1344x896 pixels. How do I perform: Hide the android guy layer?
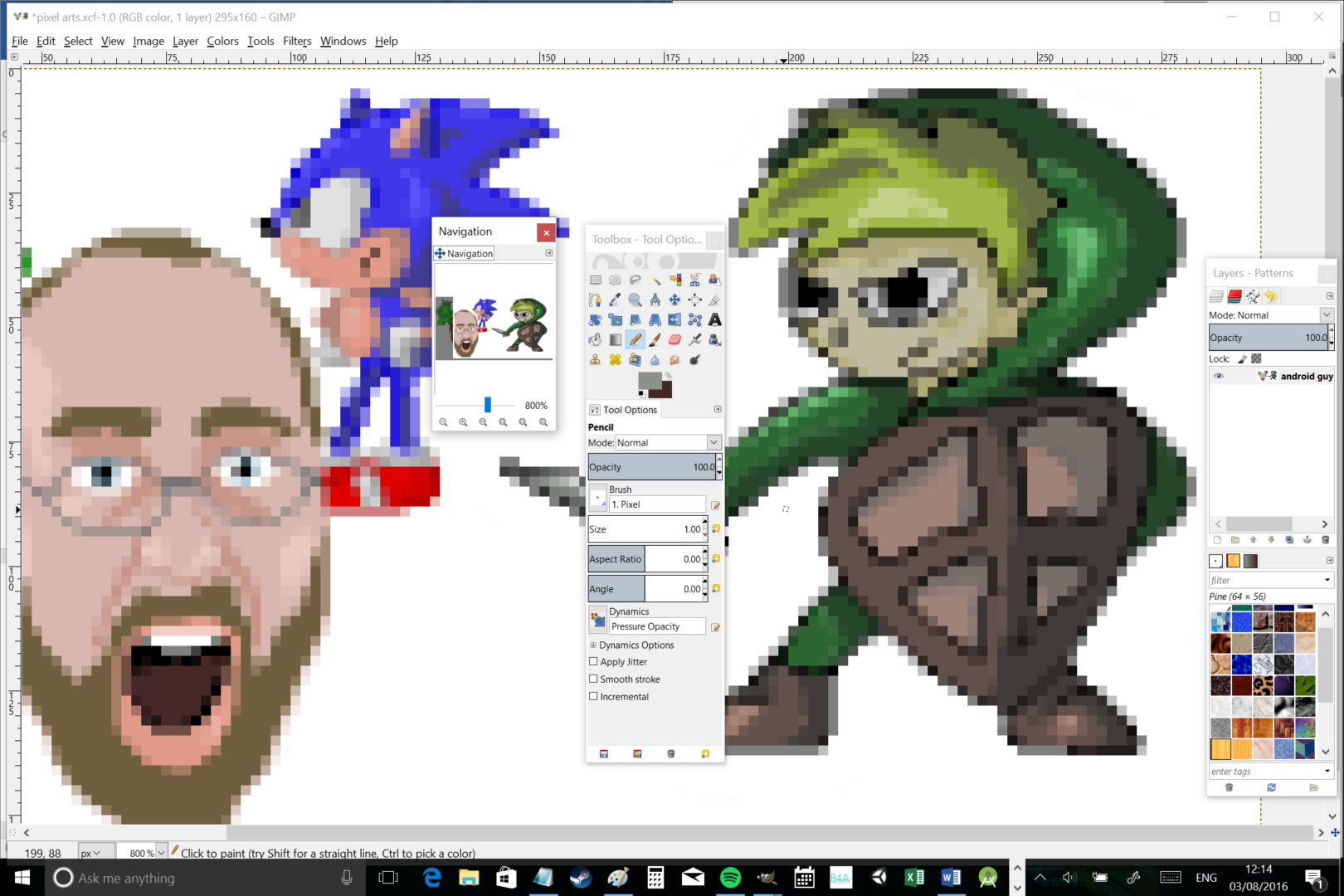tap(1219, 376)
